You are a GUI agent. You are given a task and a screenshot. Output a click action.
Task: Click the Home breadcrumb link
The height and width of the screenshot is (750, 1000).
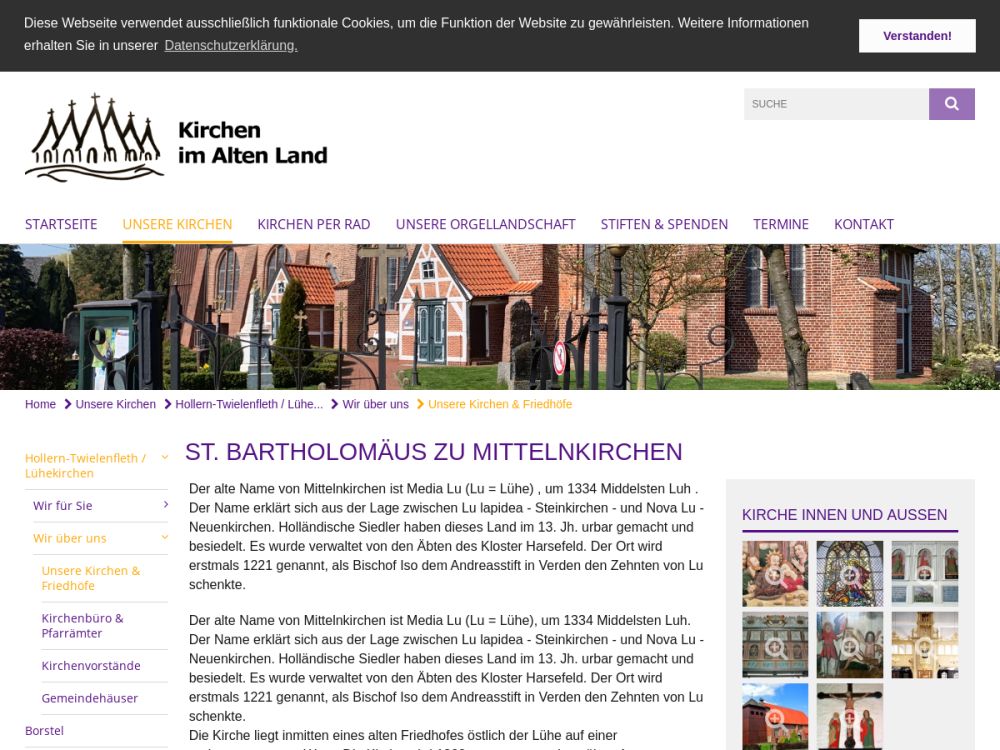(x=40, y=404)
